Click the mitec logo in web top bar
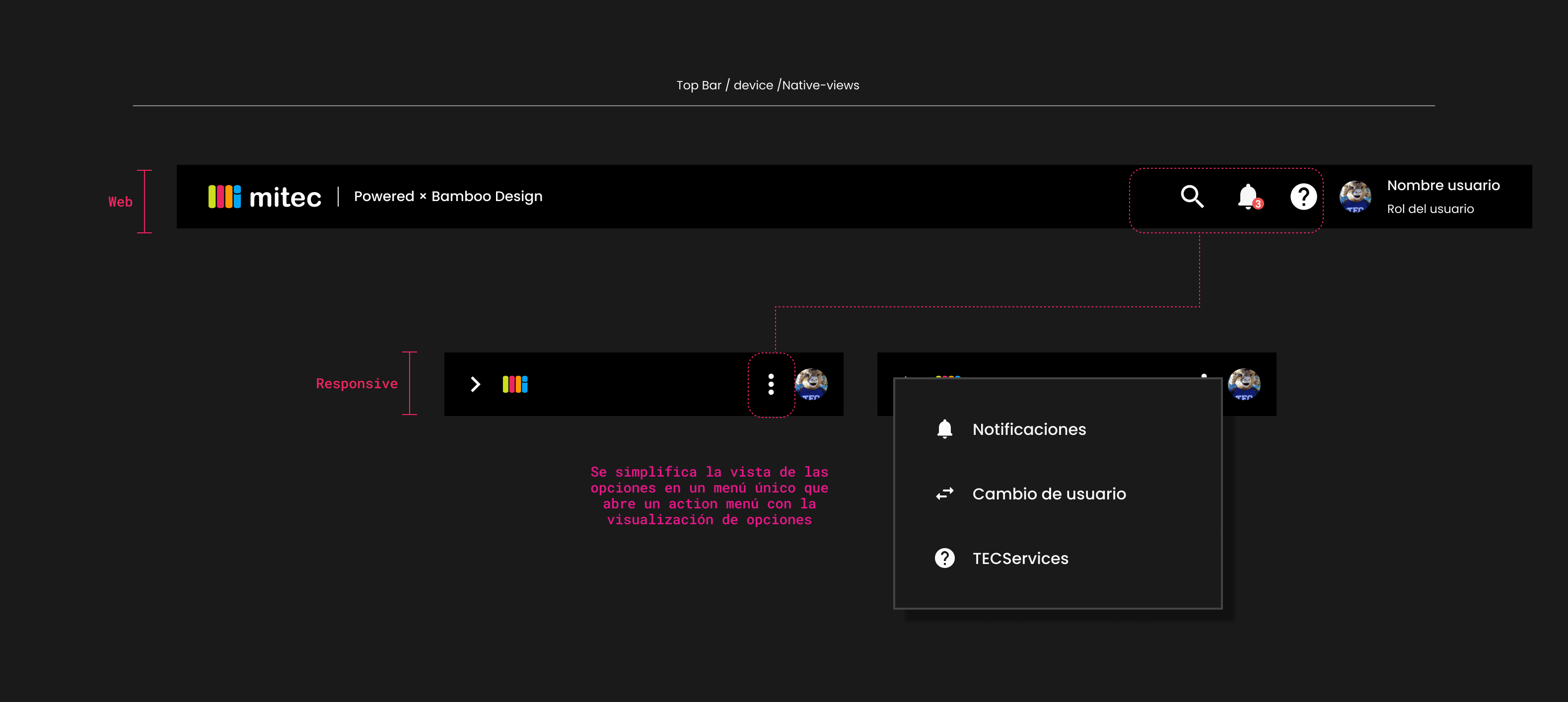This screenshot has width=1568, height=702. click(265, 197)
